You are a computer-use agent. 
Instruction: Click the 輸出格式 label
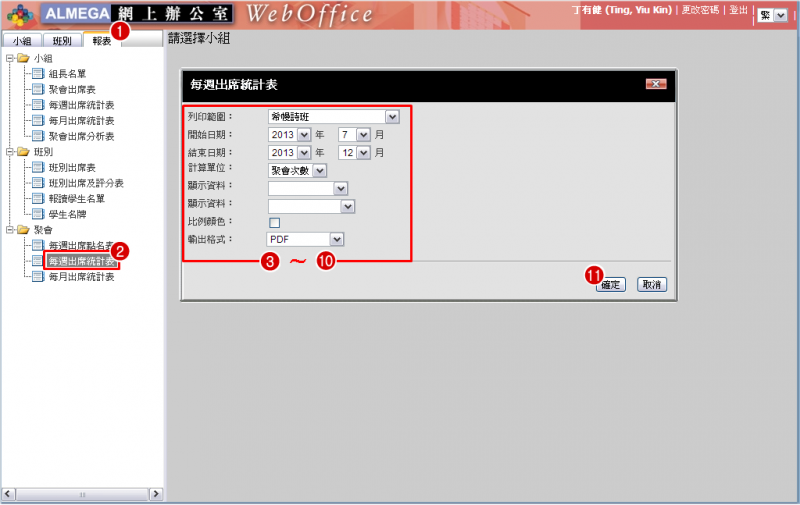pos(210,239)
